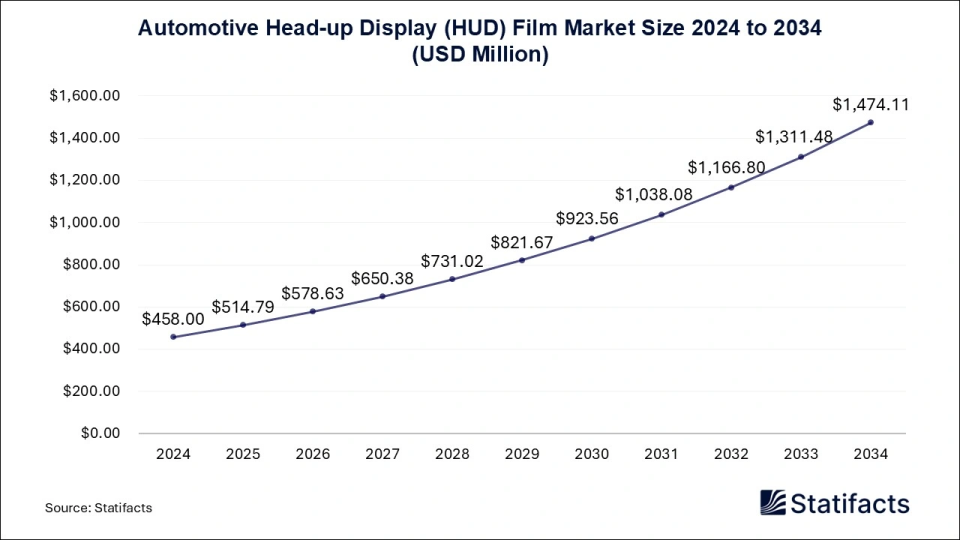The width and height of the screenshot is (960, 540).
Task: Select the 2033 x-axis year label
Action: point(801,453)
